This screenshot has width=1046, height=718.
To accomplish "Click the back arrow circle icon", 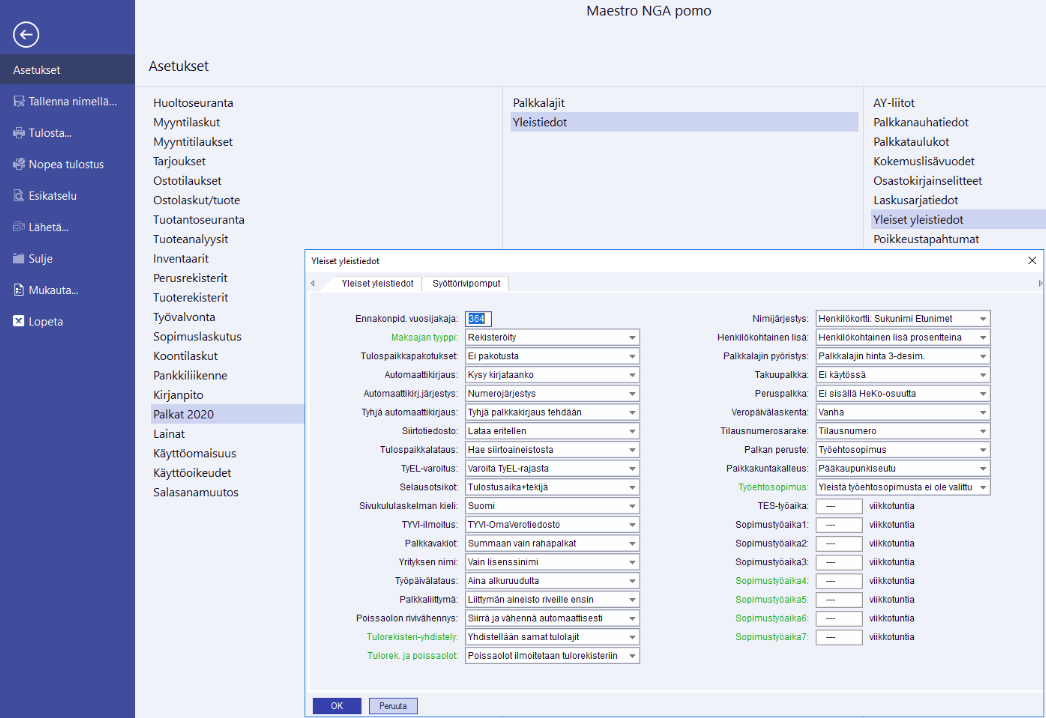I will (26, 35).
